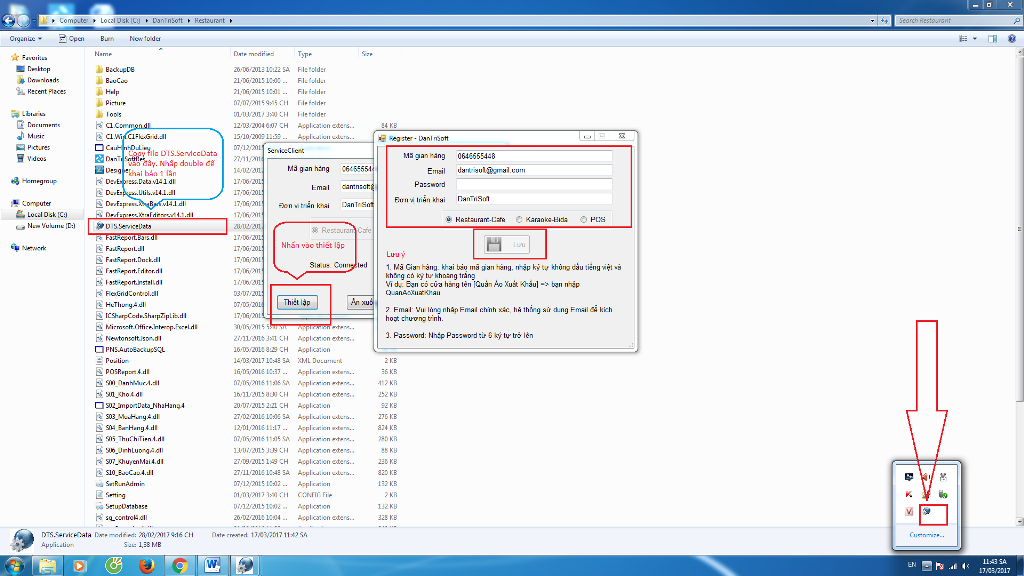Select the S02_ImportData_NhaHang.4 file
Image resolution: width=1024 pixels, height=576 pixels.
click(x=144, y=406)
